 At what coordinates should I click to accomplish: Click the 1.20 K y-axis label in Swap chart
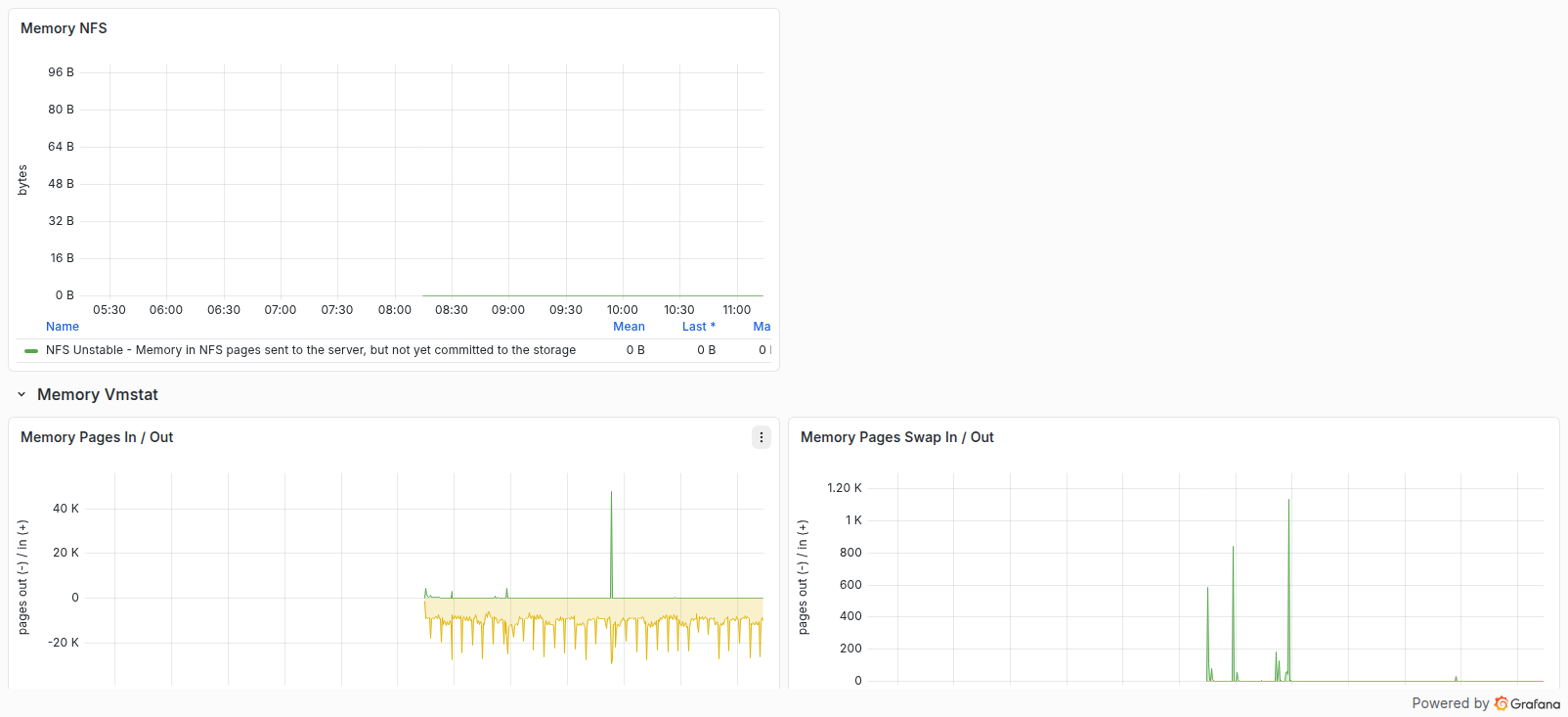click(x=845, y=488)
